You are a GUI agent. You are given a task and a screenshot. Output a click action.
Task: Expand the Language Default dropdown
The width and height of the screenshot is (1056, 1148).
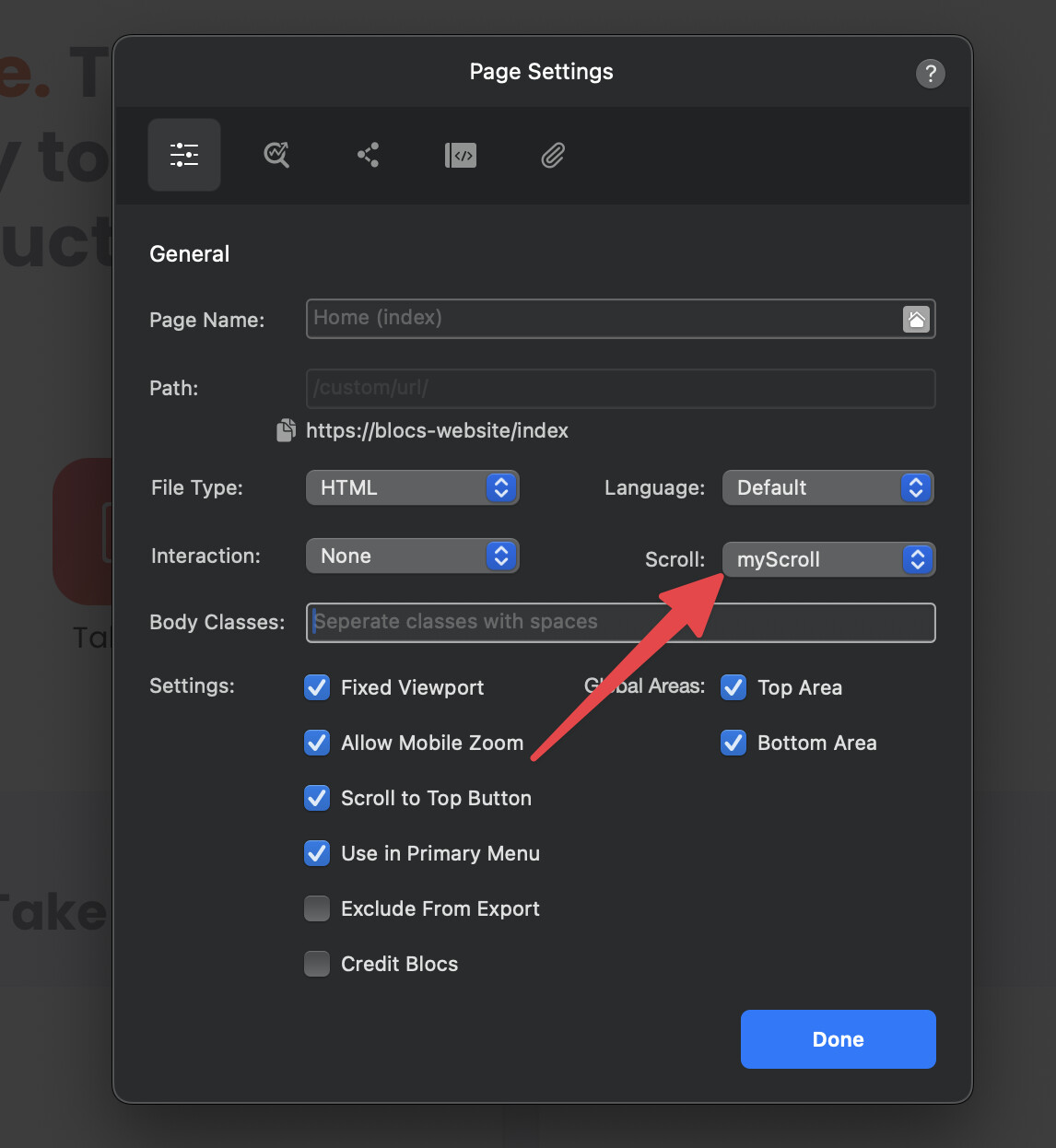pos(827,487)
